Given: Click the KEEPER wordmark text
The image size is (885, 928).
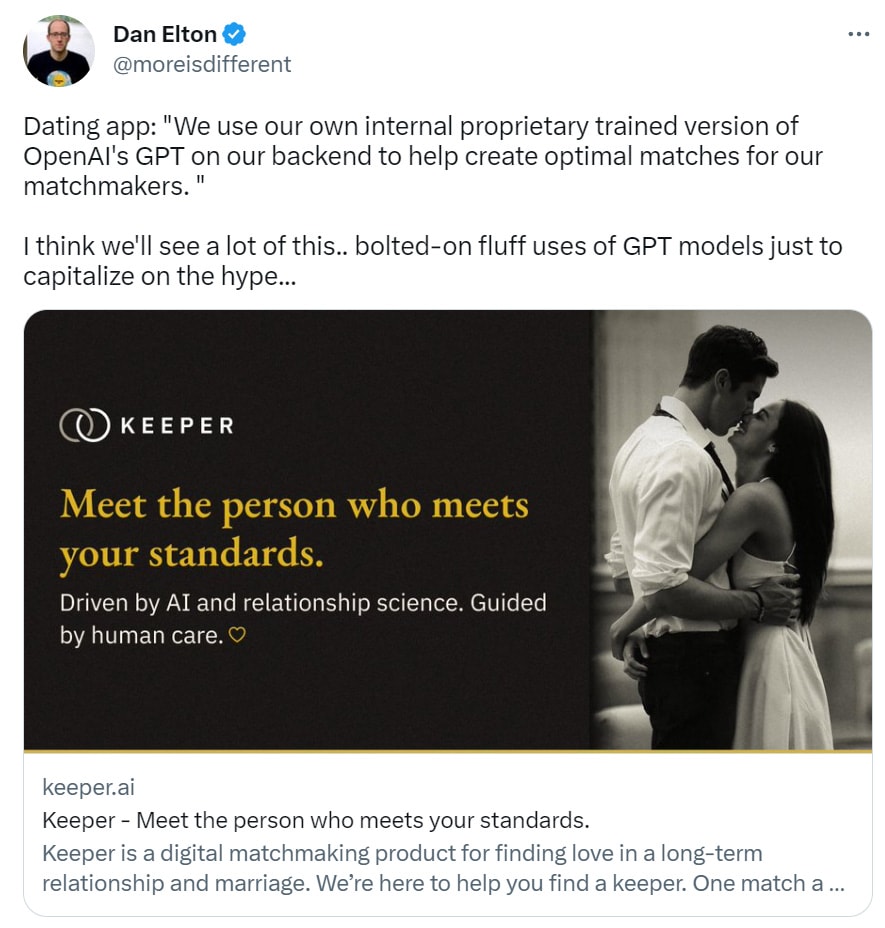Looking at the screenshot, I should pyautogui.click(x=176, y=426).
